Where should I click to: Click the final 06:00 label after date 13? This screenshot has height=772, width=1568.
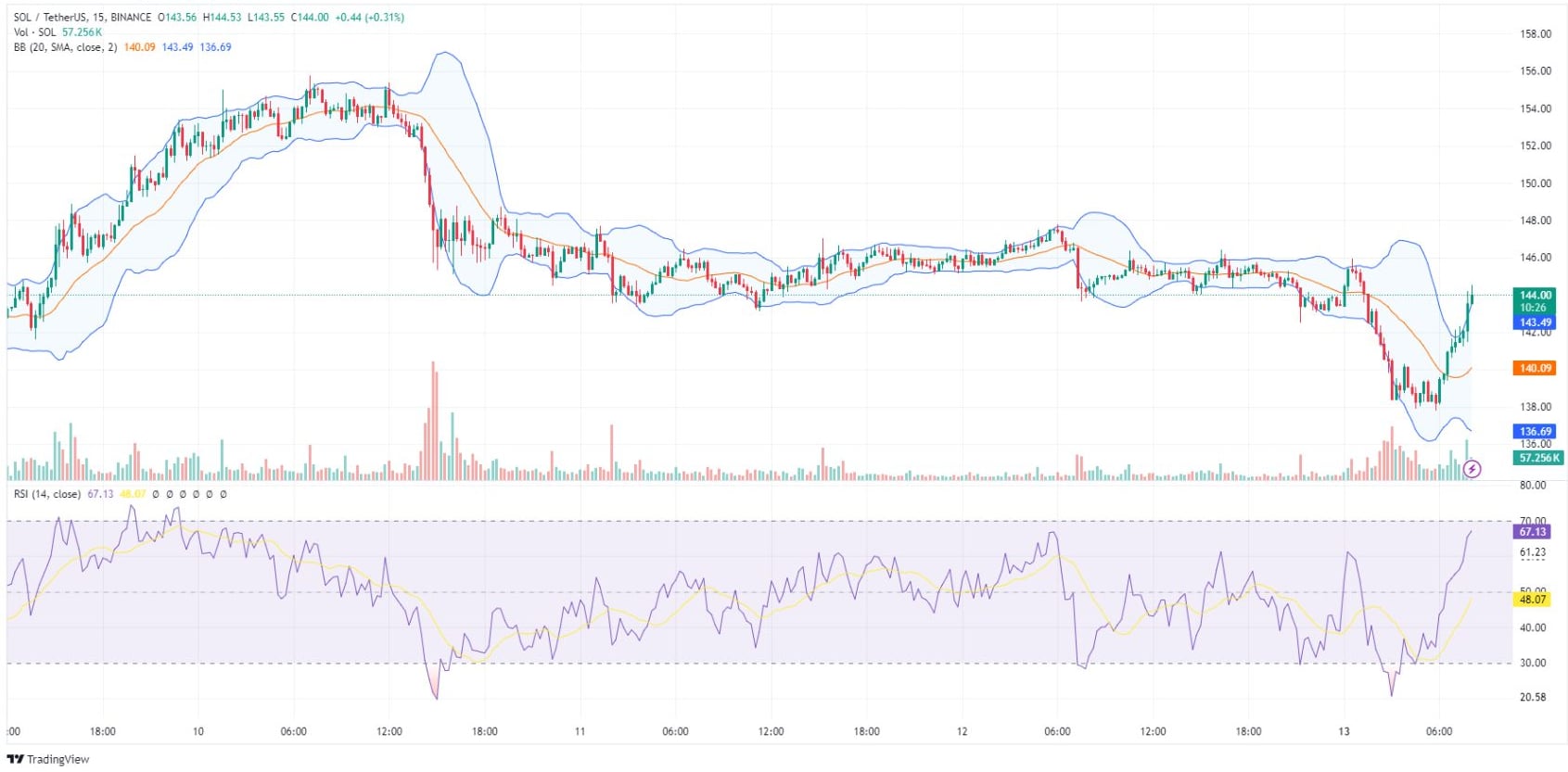[1439, 731]
